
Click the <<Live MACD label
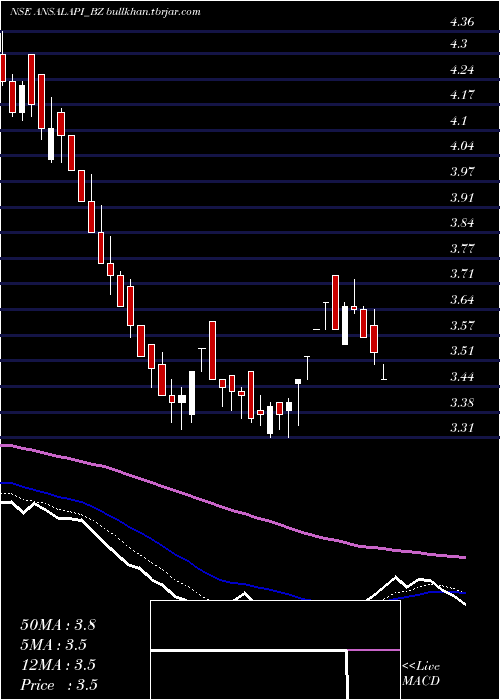pyautogui.click(x=421, y=674)
